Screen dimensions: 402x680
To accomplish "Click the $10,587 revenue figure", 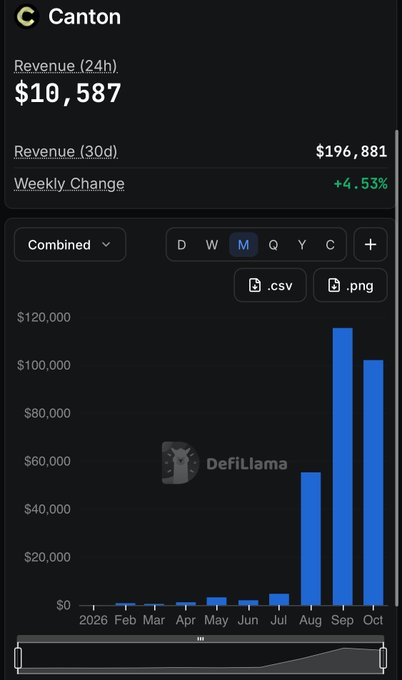I will [68, 93].
